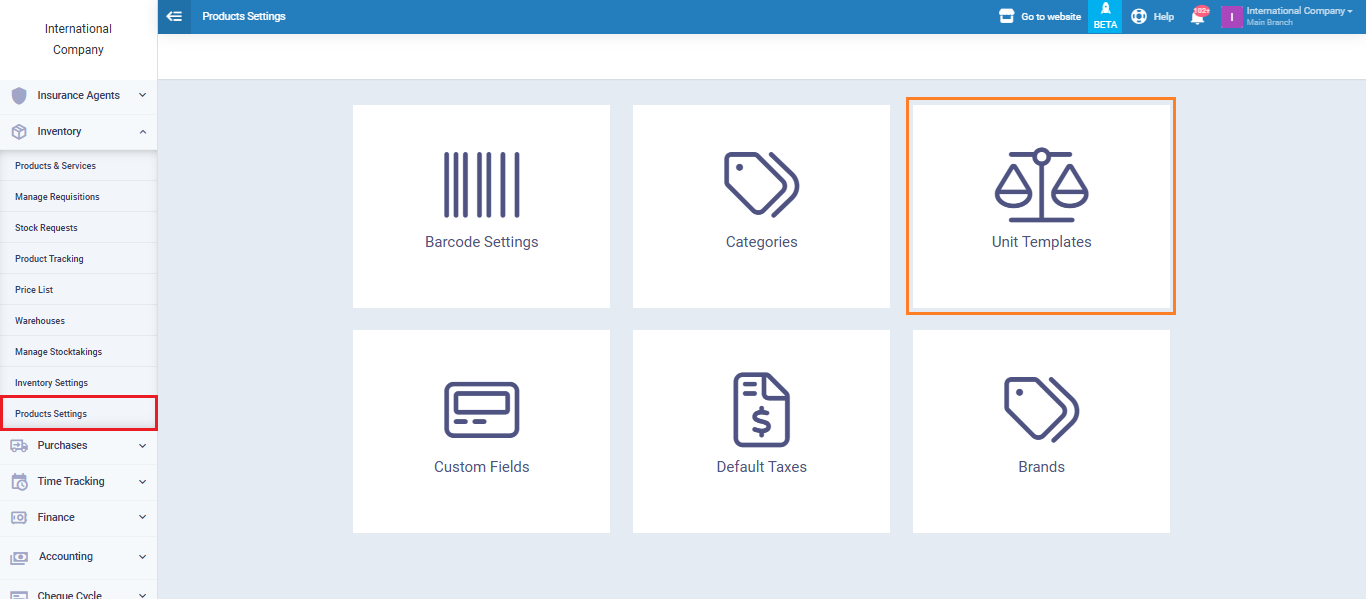Open Unit Templates via scales icon
Screen dimensions: 1366x599
coord(1041,185)
